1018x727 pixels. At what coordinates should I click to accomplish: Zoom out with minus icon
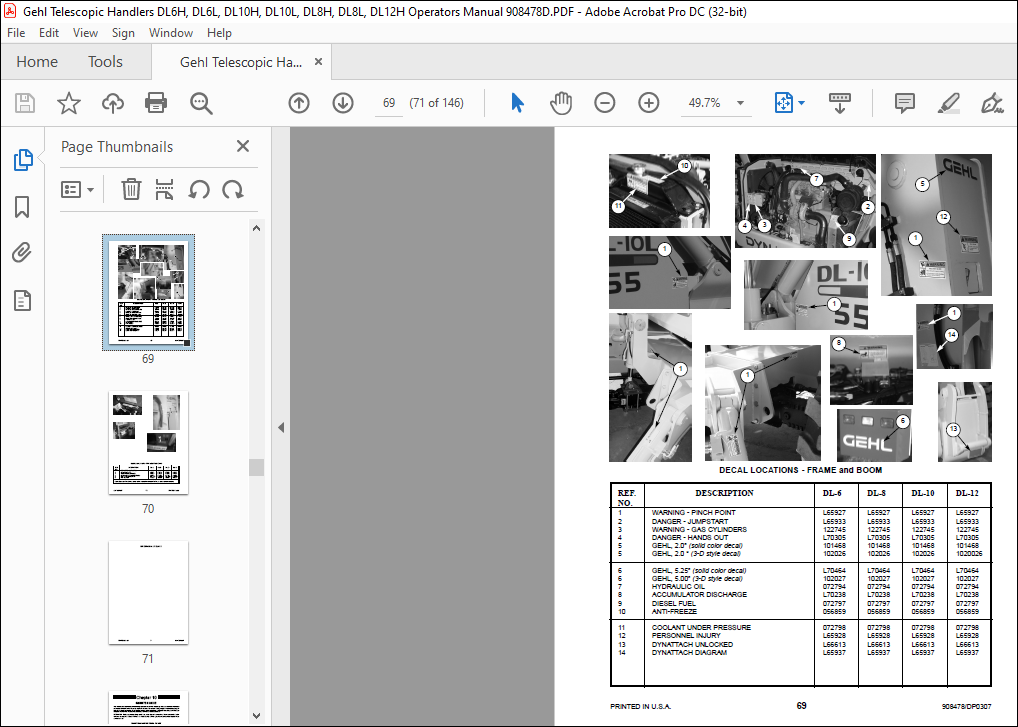click(x=604, y=103)
